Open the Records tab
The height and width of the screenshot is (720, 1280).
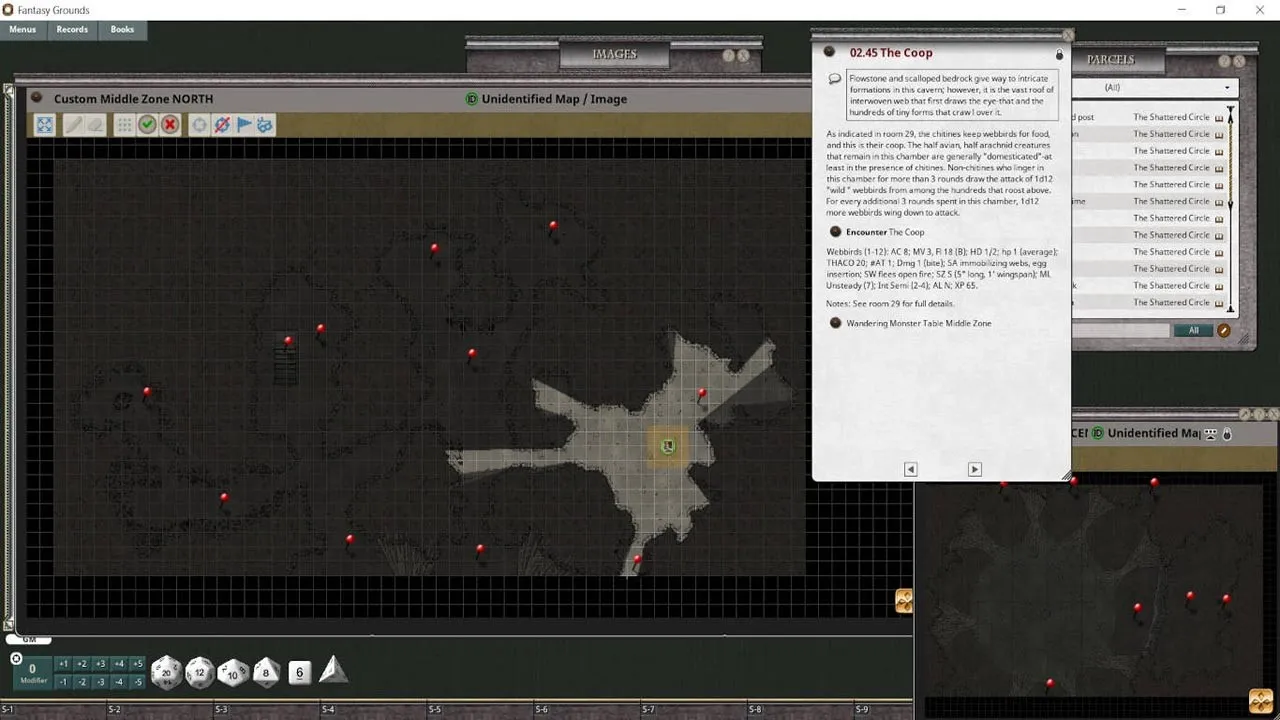[x=72, y=29]
